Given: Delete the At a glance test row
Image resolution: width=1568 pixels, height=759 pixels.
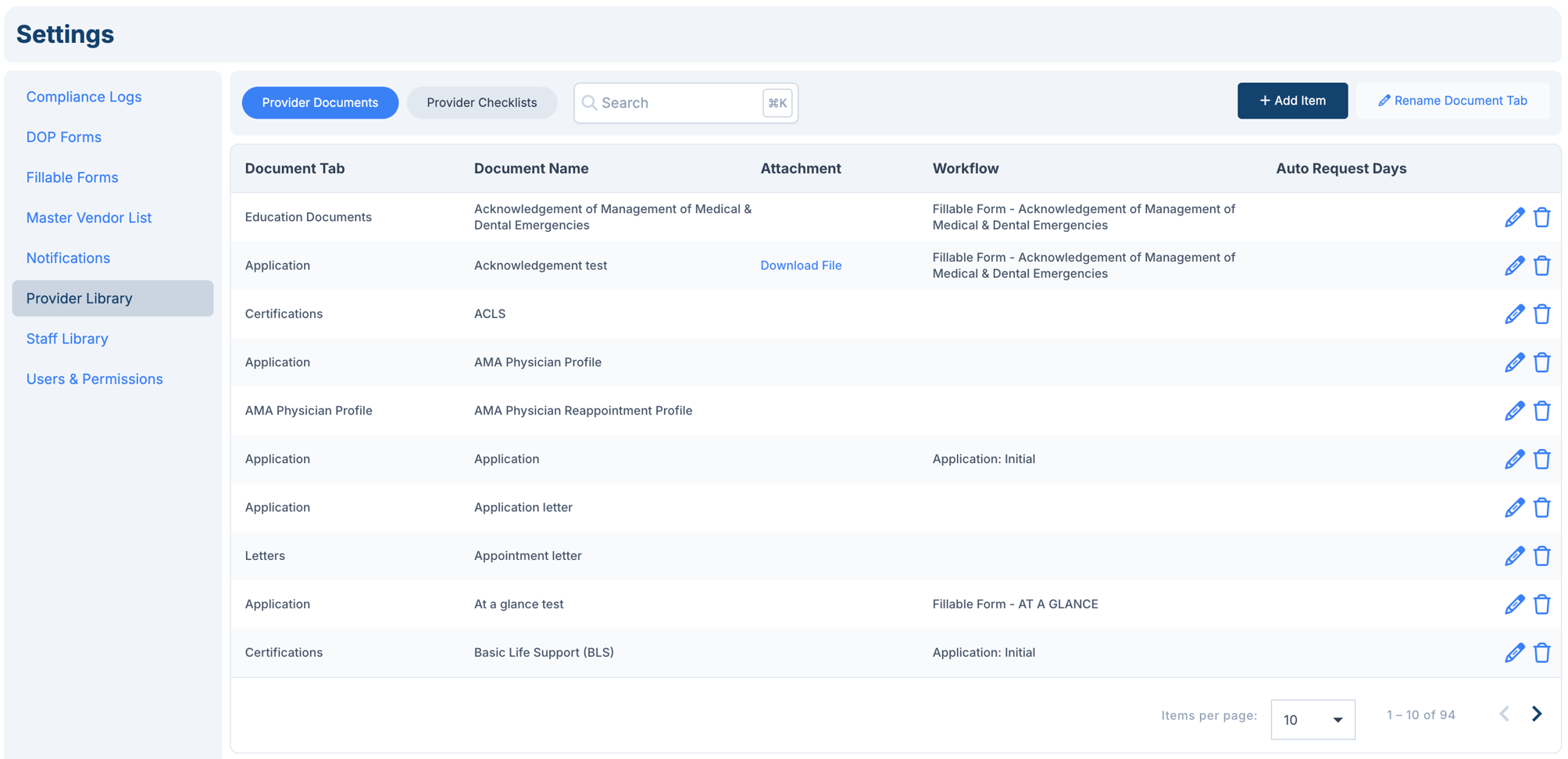Looking at the screenshot, I should click(x=1541, y=604).
